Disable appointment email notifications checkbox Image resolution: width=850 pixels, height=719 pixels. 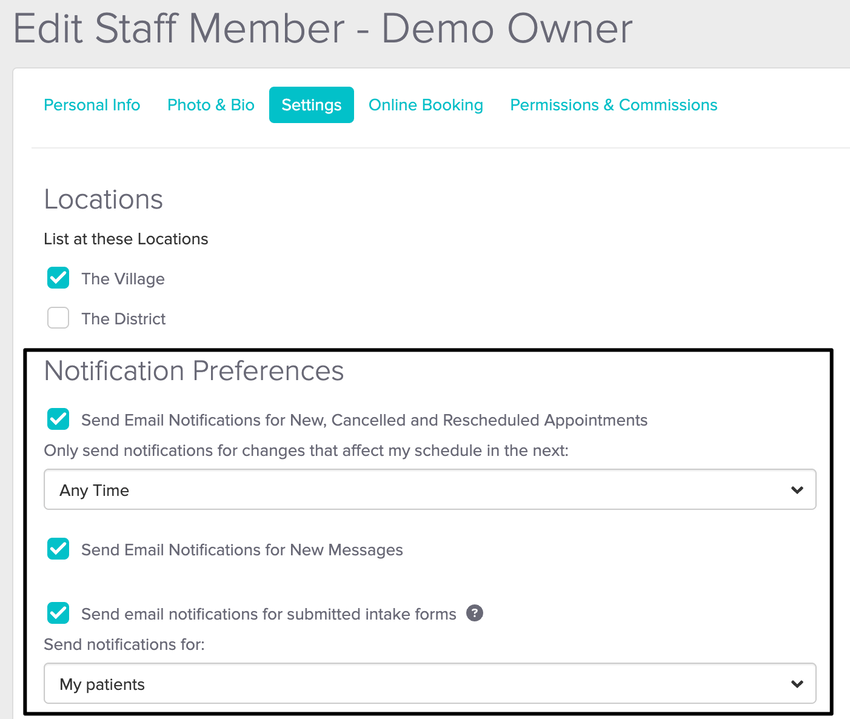click(x=58, y=419)
